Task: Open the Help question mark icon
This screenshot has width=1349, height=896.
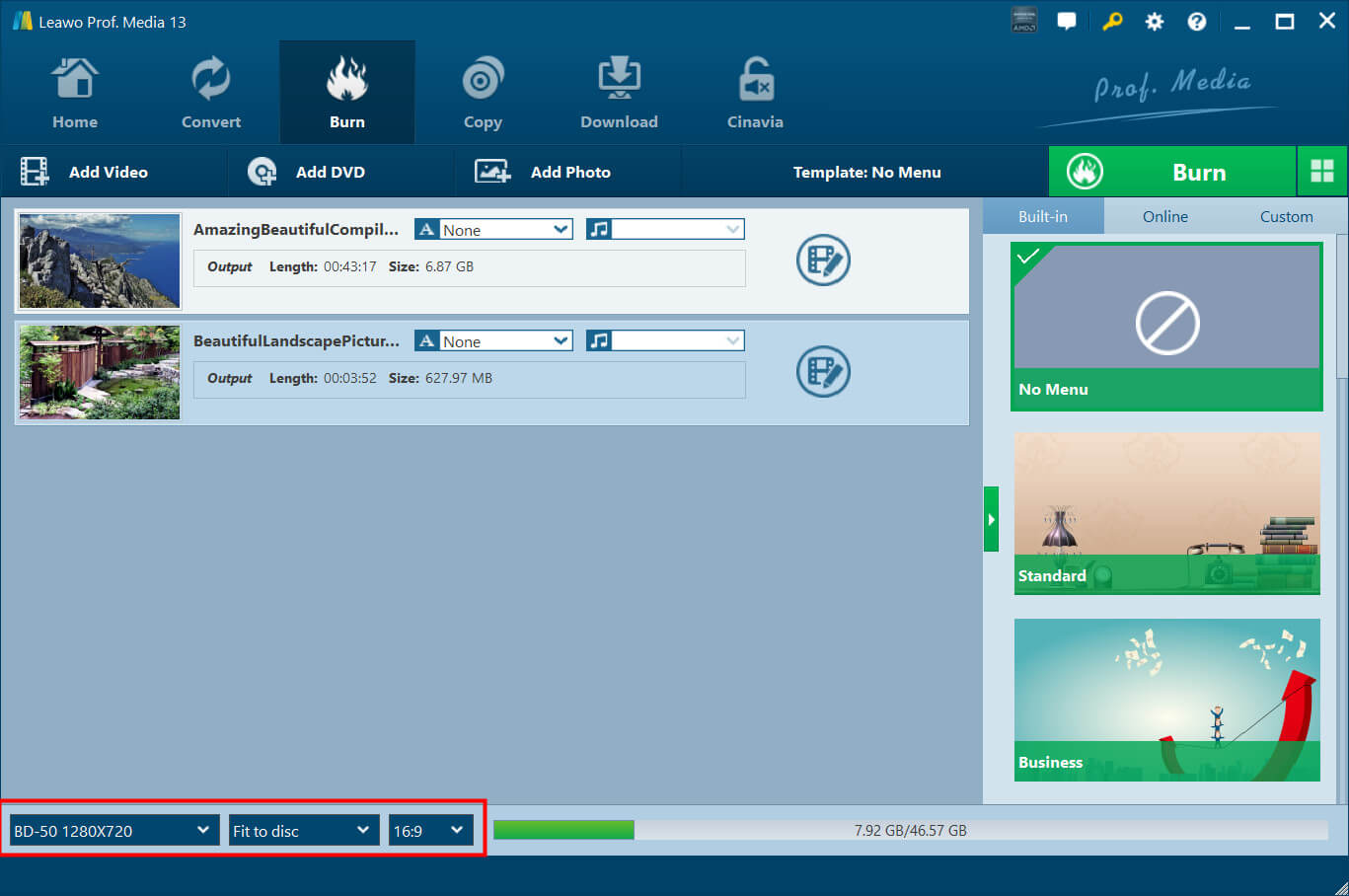Action: (1196, 20)
